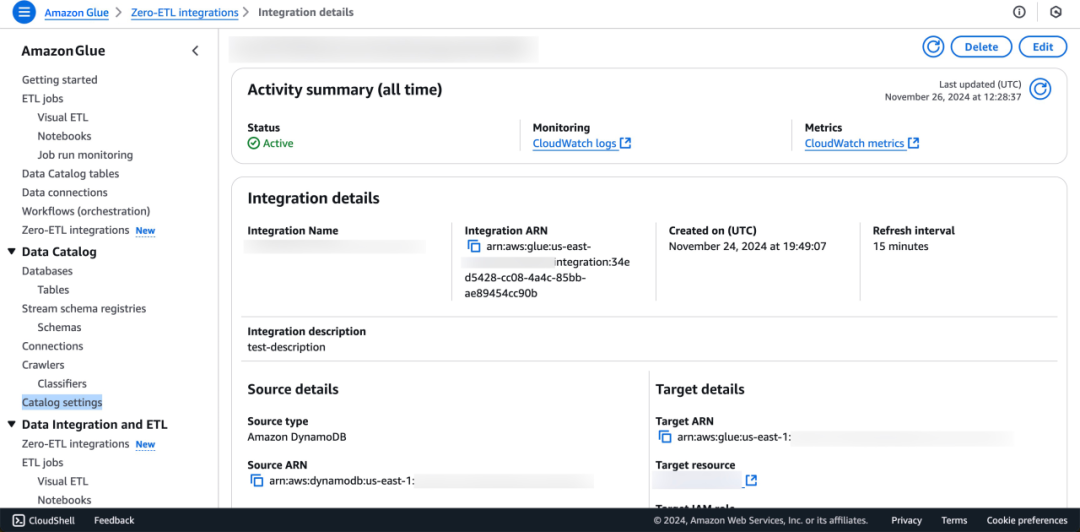Open Databases in Data Catalog
Viewport: 1080px width, 532px height.
coord(48,272)
